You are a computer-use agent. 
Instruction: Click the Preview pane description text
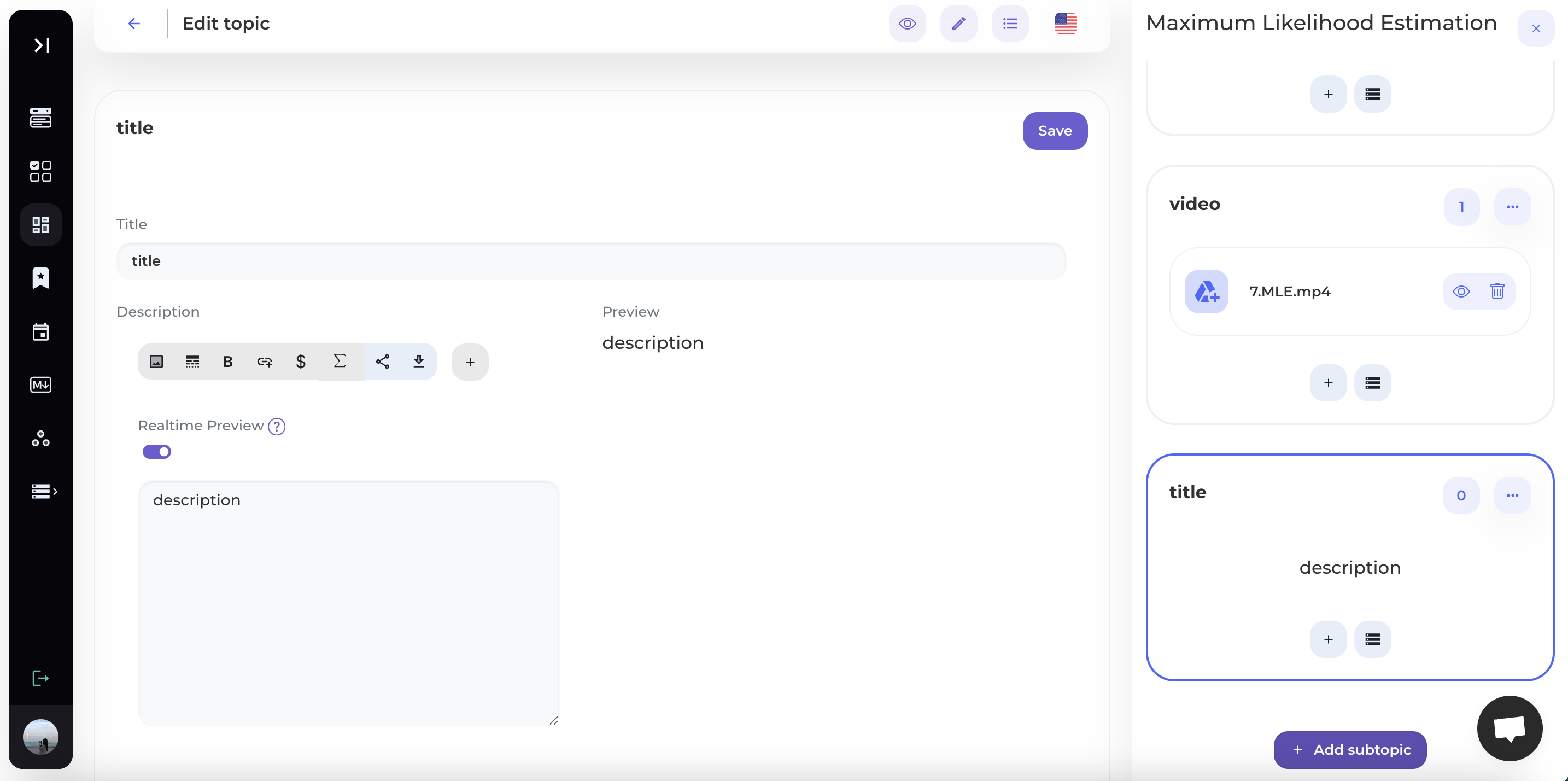pyautogui.click(x=653, y=343)
